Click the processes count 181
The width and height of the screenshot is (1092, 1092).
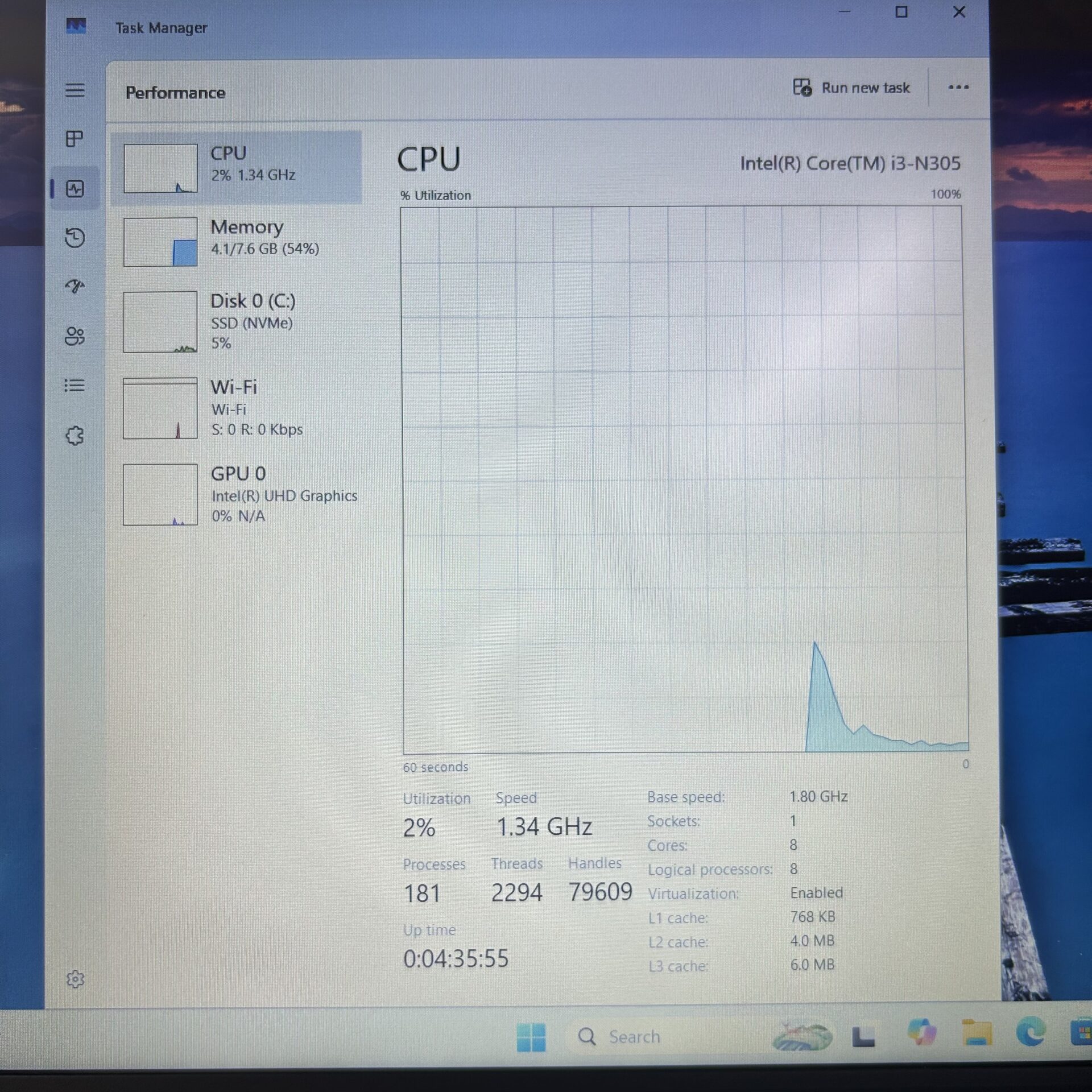tap(422, 893)
